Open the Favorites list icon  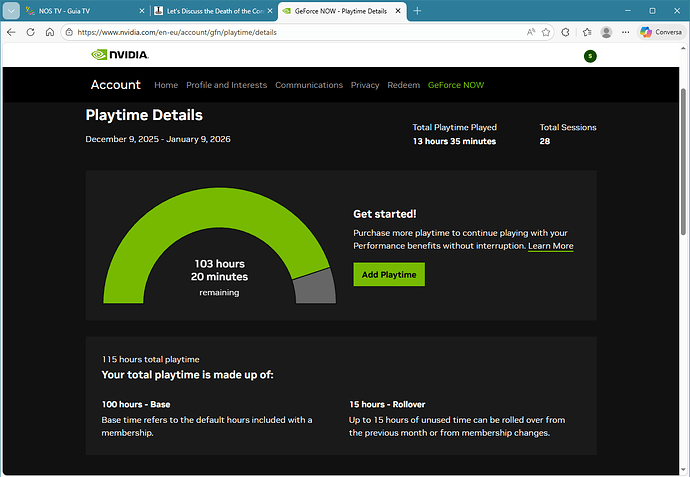coord(586,32)
